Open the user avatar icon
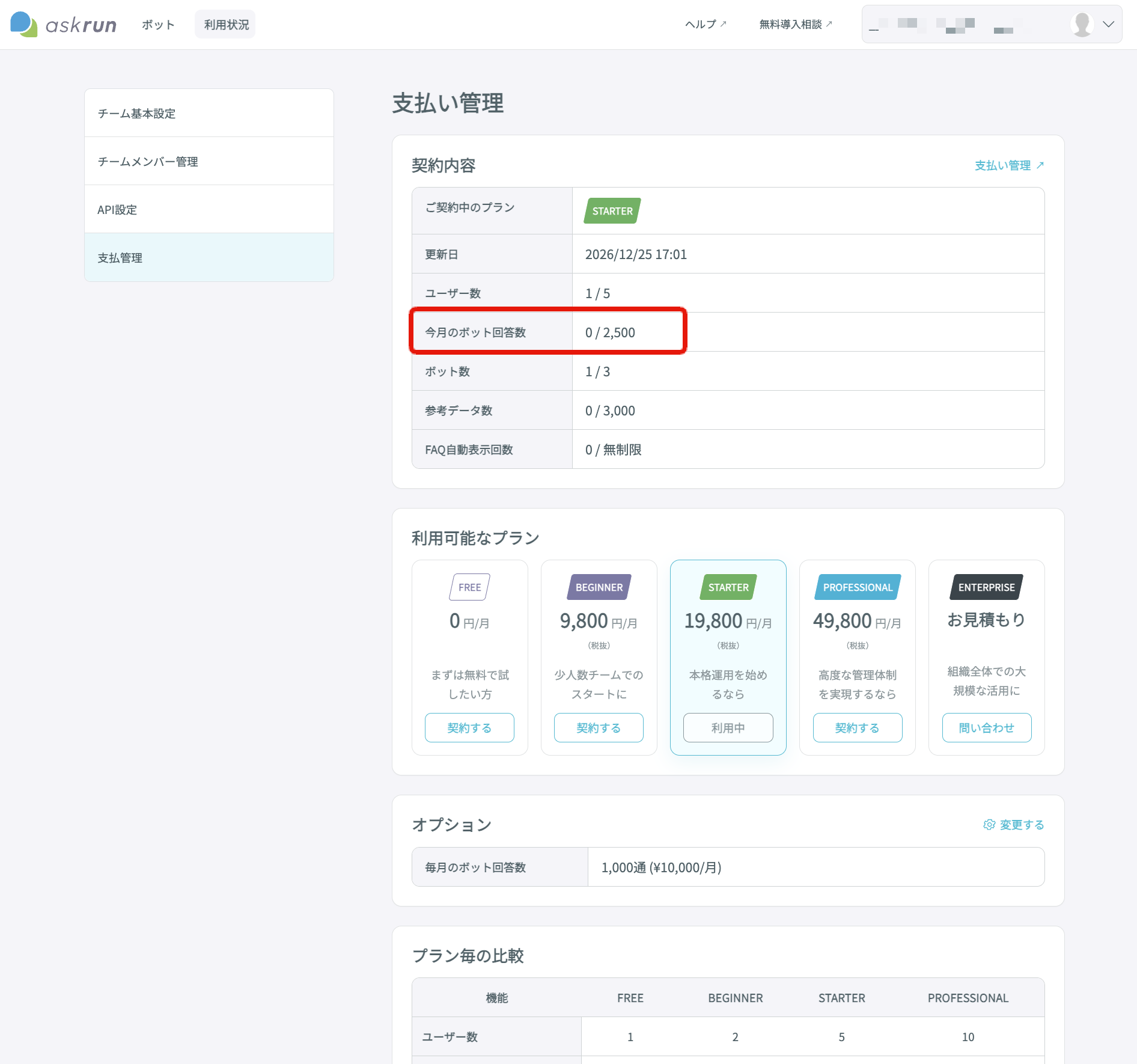 point(1082,24)
